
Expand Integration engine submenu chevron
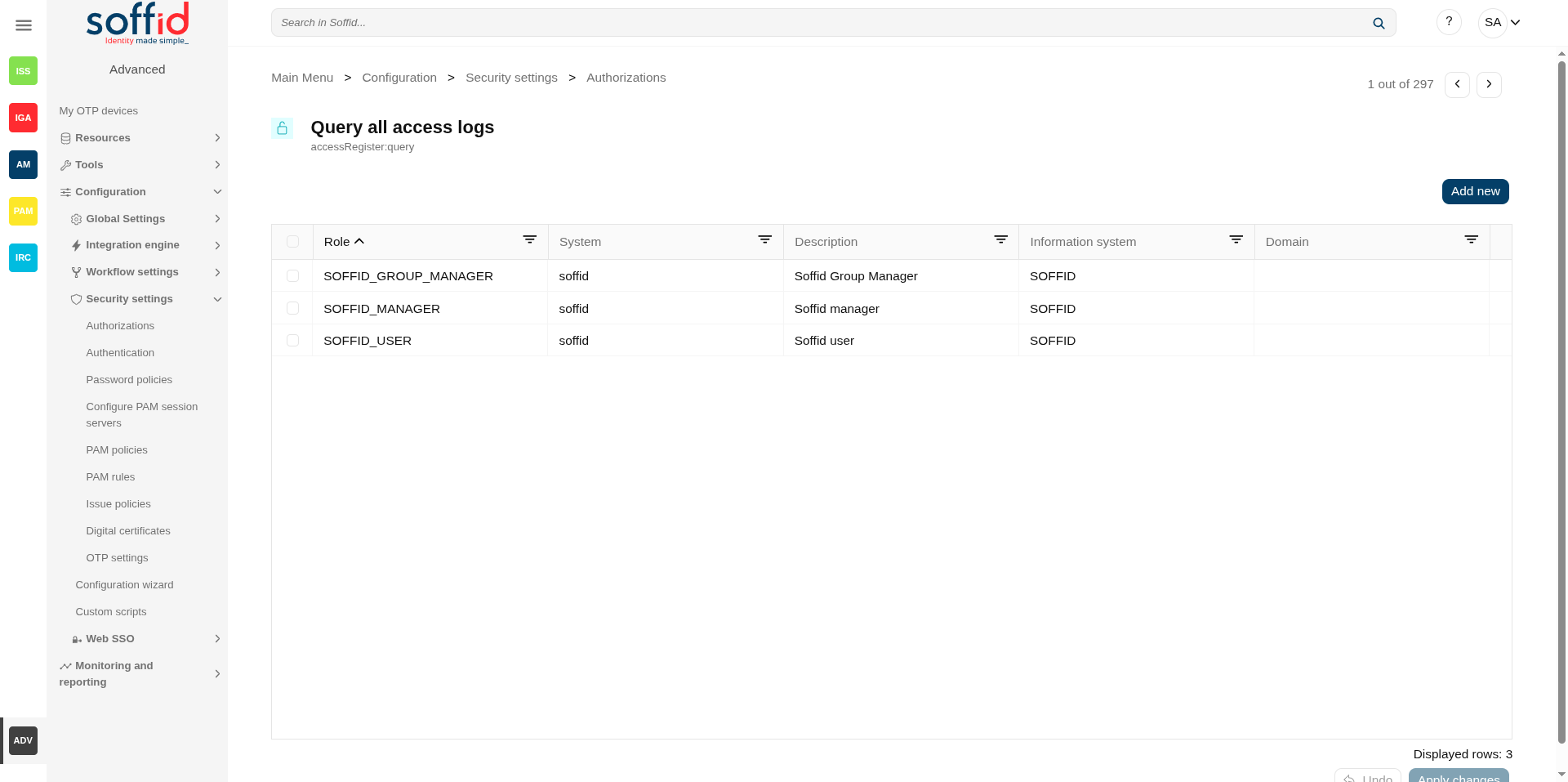coord(217,245)
